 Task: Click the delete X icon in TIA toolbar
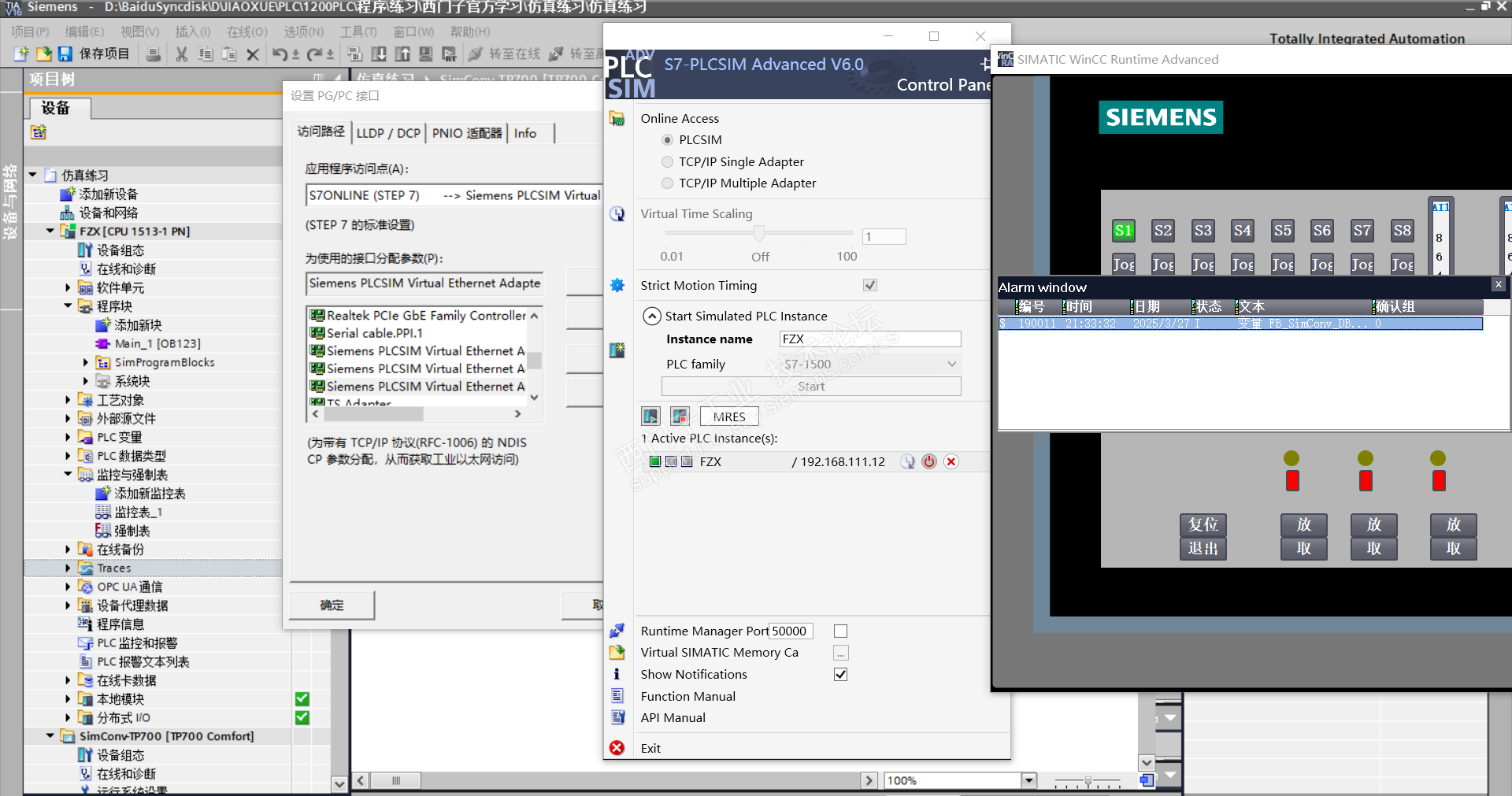253,54
